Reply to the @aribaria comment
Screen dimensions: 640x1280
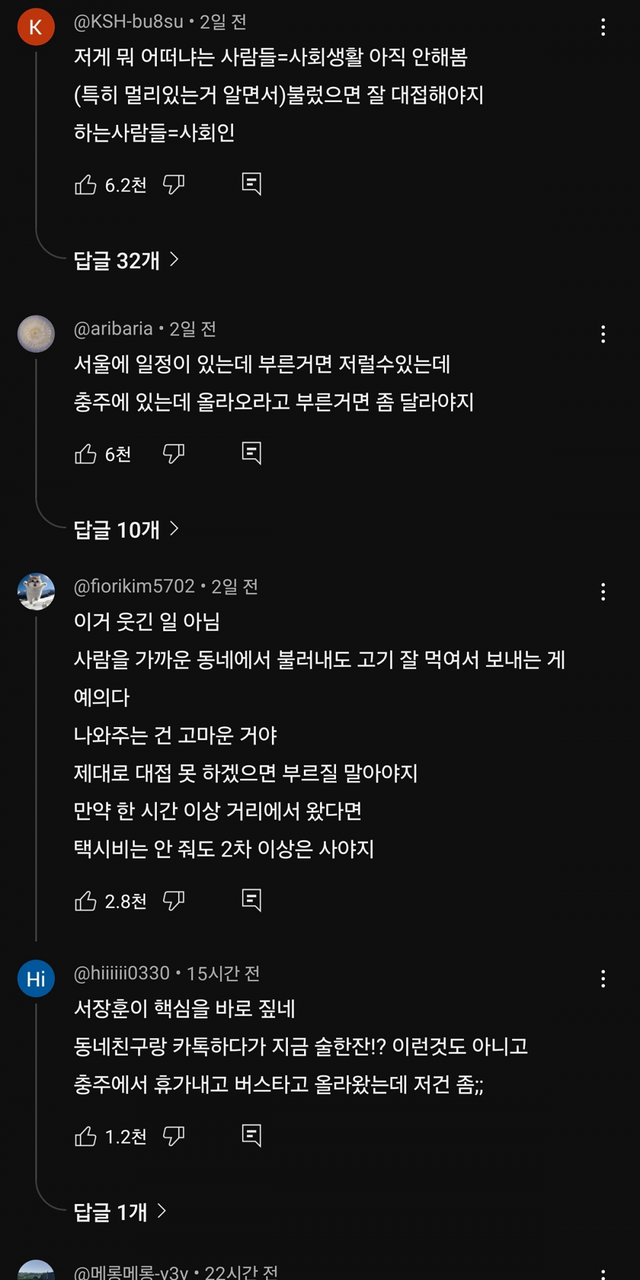pos(252,454)
